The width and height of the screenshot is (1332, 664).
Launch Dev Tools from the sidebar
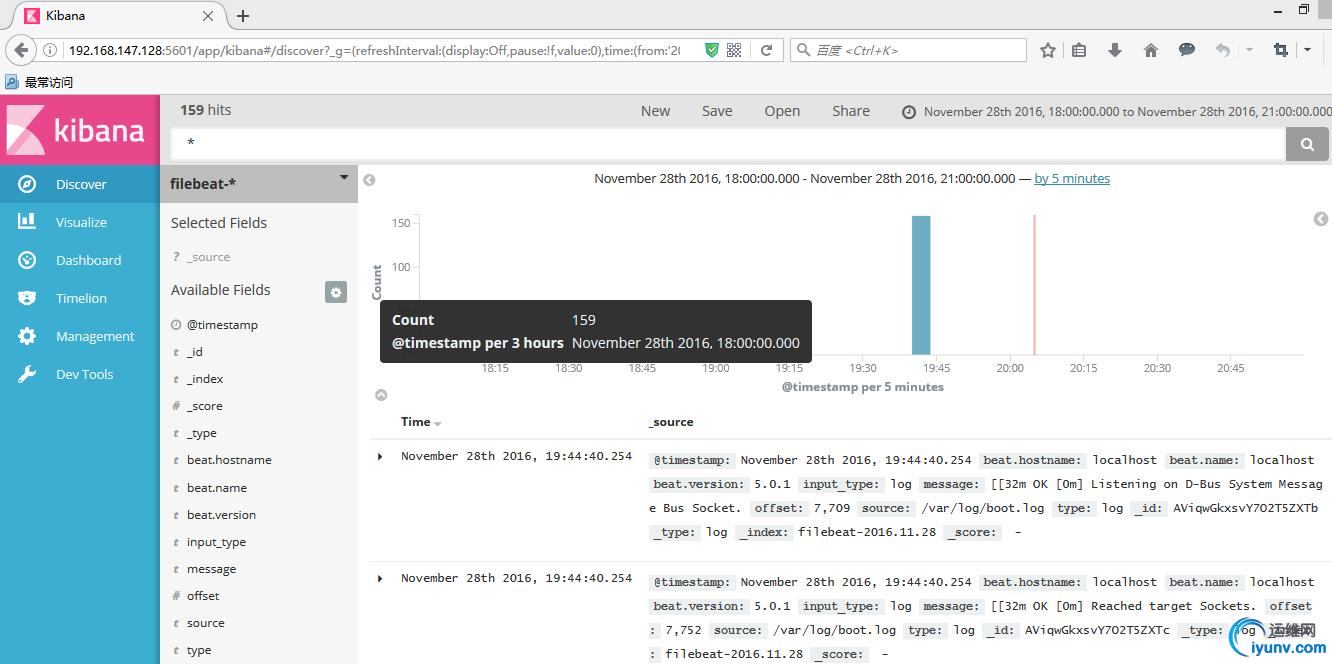(x=80, y=374)
